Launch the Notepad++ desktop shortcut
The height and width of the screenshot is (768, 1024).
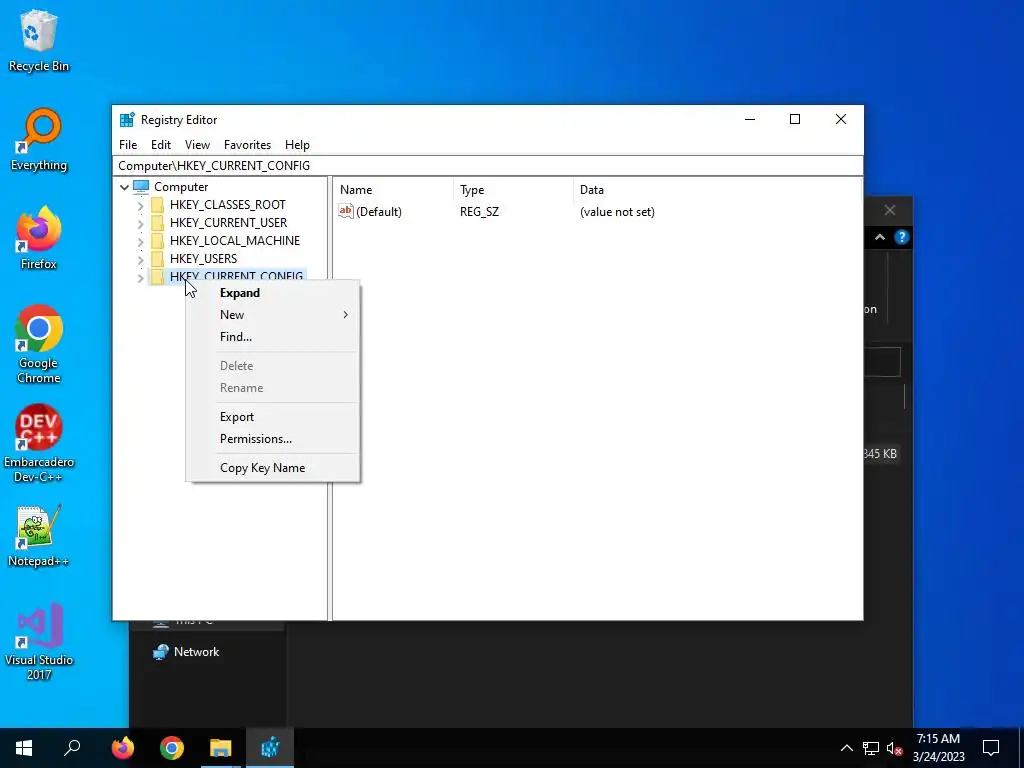[x=39, y=535]
